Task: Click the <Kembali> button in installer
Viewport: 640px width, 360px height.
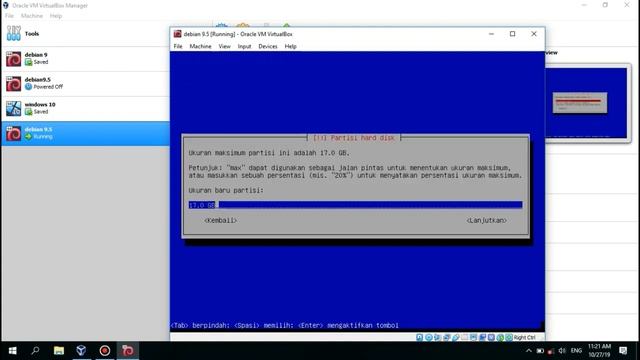Action: point(220,220)
